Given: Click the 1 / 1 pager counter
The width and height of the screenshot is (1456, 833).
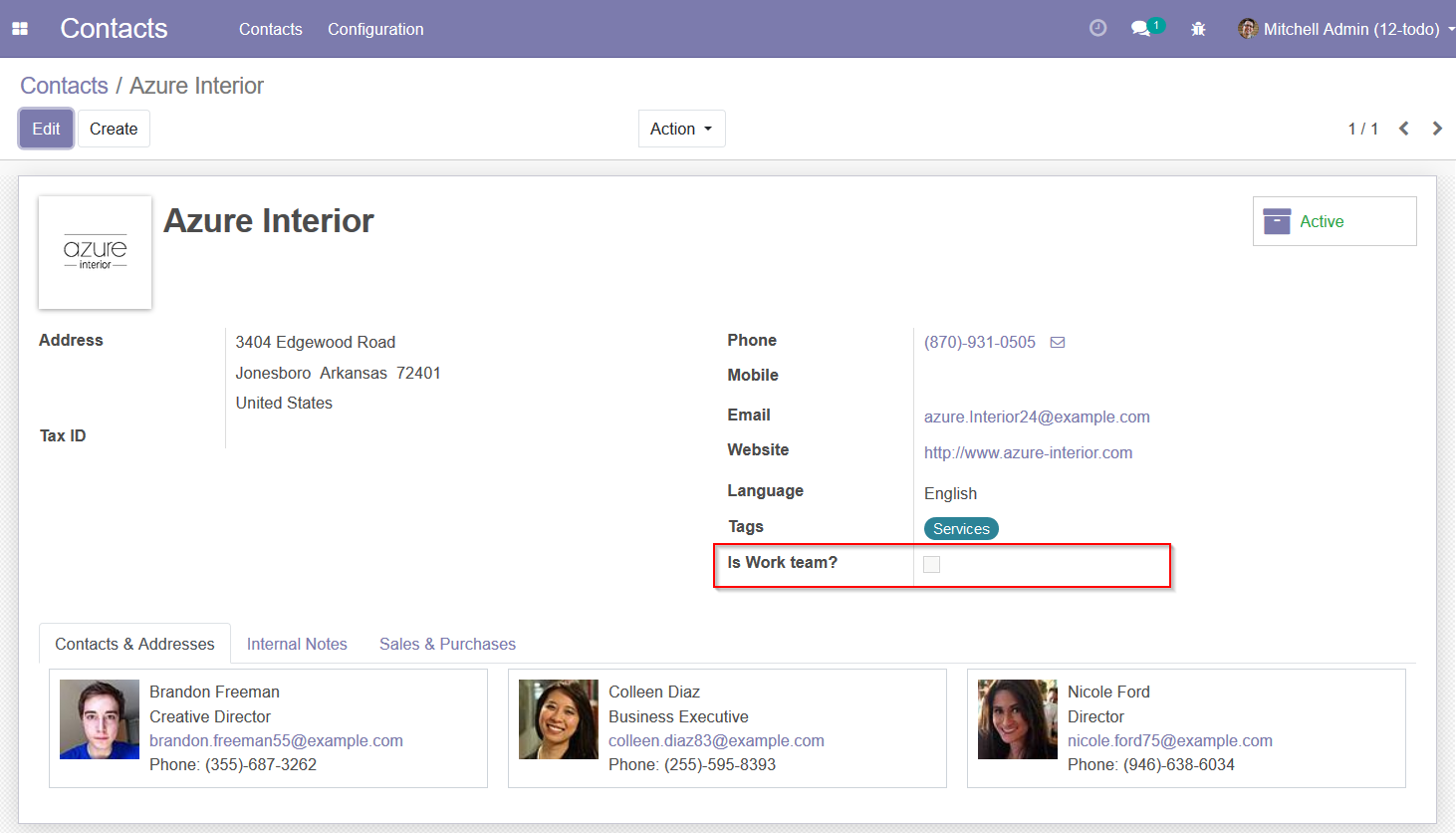Looking at the screenshot, I should point(1363,129).
